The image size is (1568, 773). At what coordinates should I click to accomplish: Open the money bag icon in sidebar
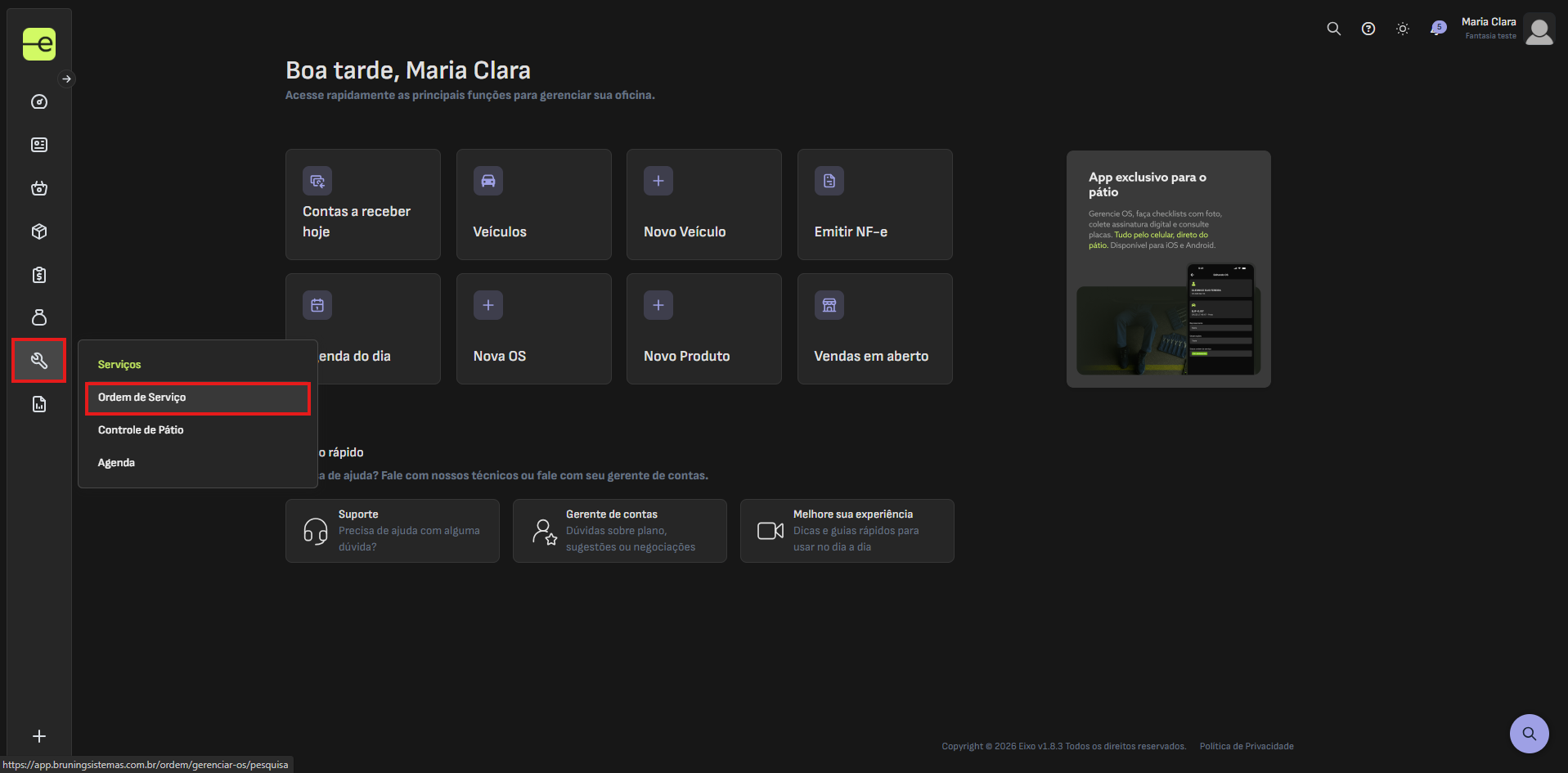click(39, 317)
